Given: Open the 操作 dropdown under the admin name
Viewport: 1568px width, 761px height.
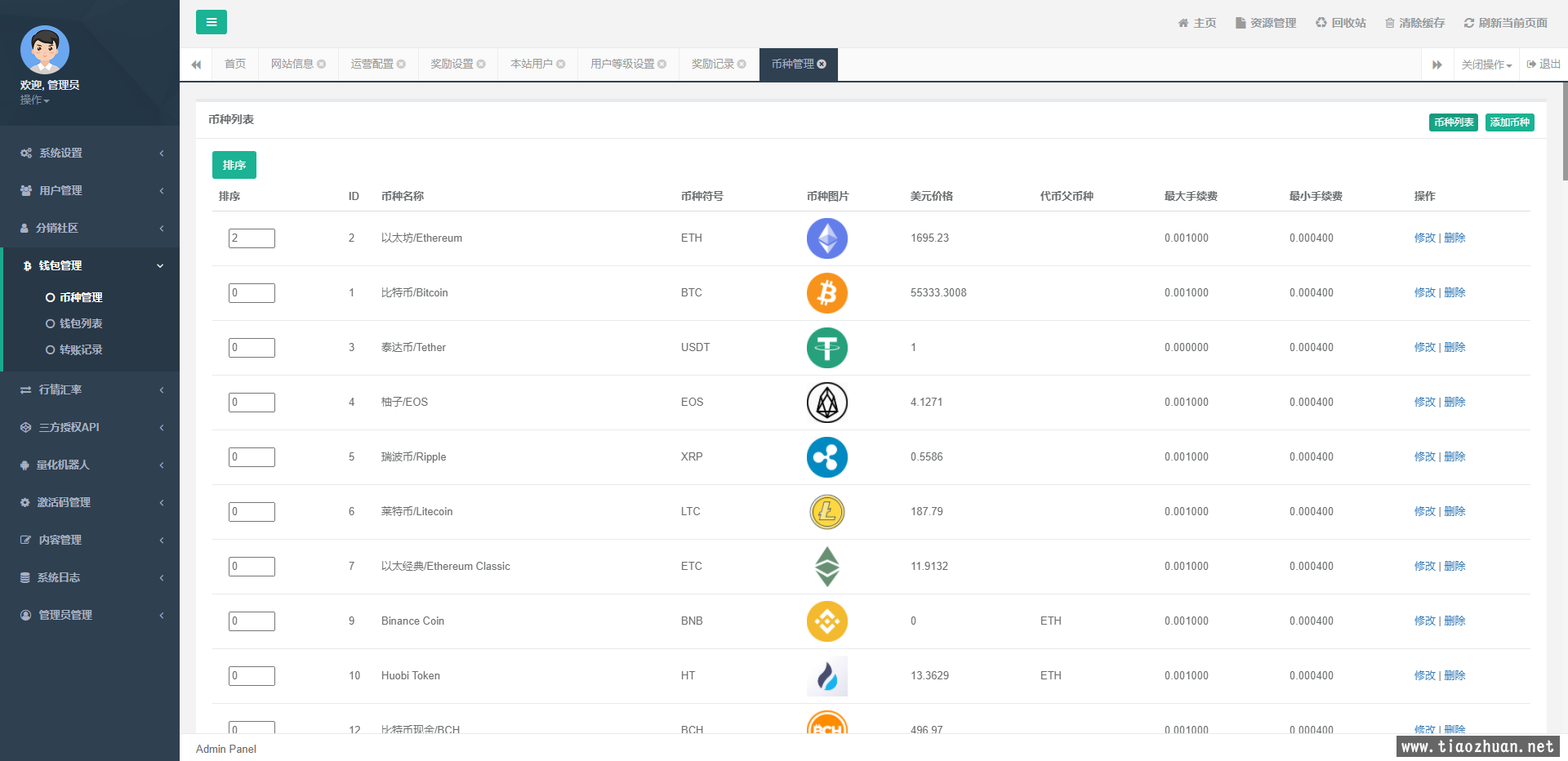Looking at the screenshot, I should coord(35,100).
